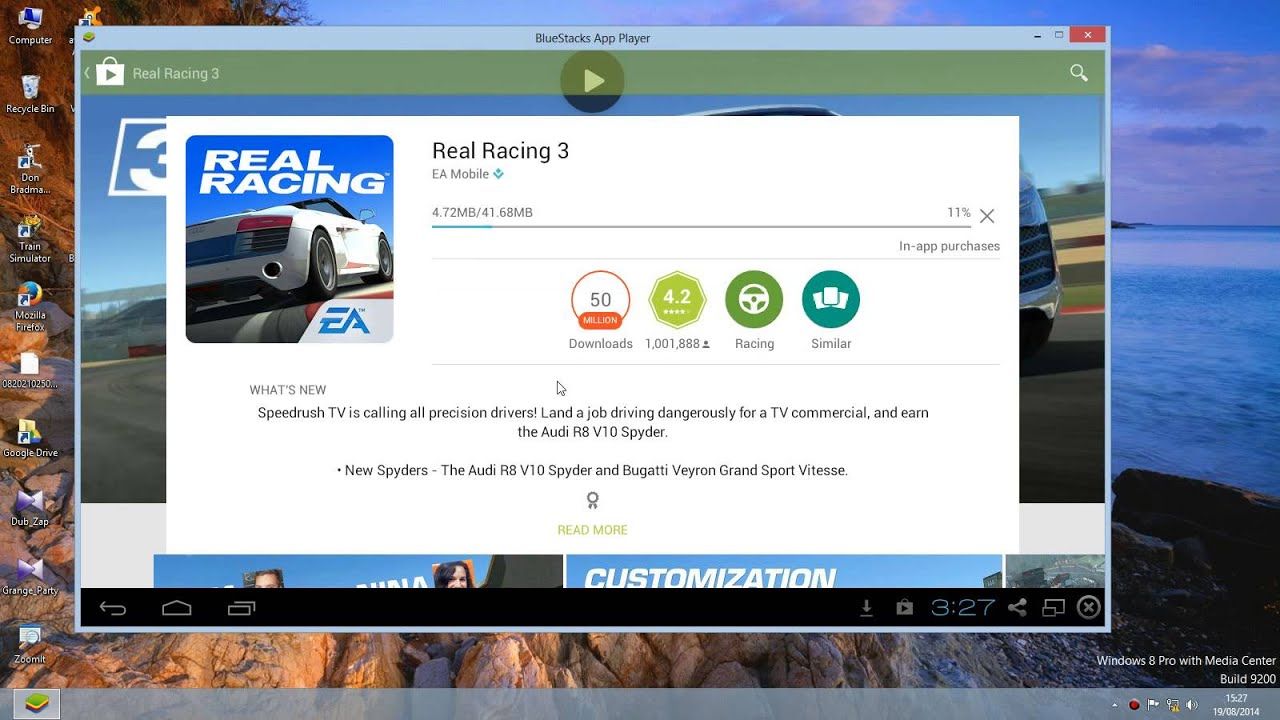This screenshot has width=1280, height=720.
Task: Launch Don Bradman desktop shortcut
Action: click(x=30, y=169)
